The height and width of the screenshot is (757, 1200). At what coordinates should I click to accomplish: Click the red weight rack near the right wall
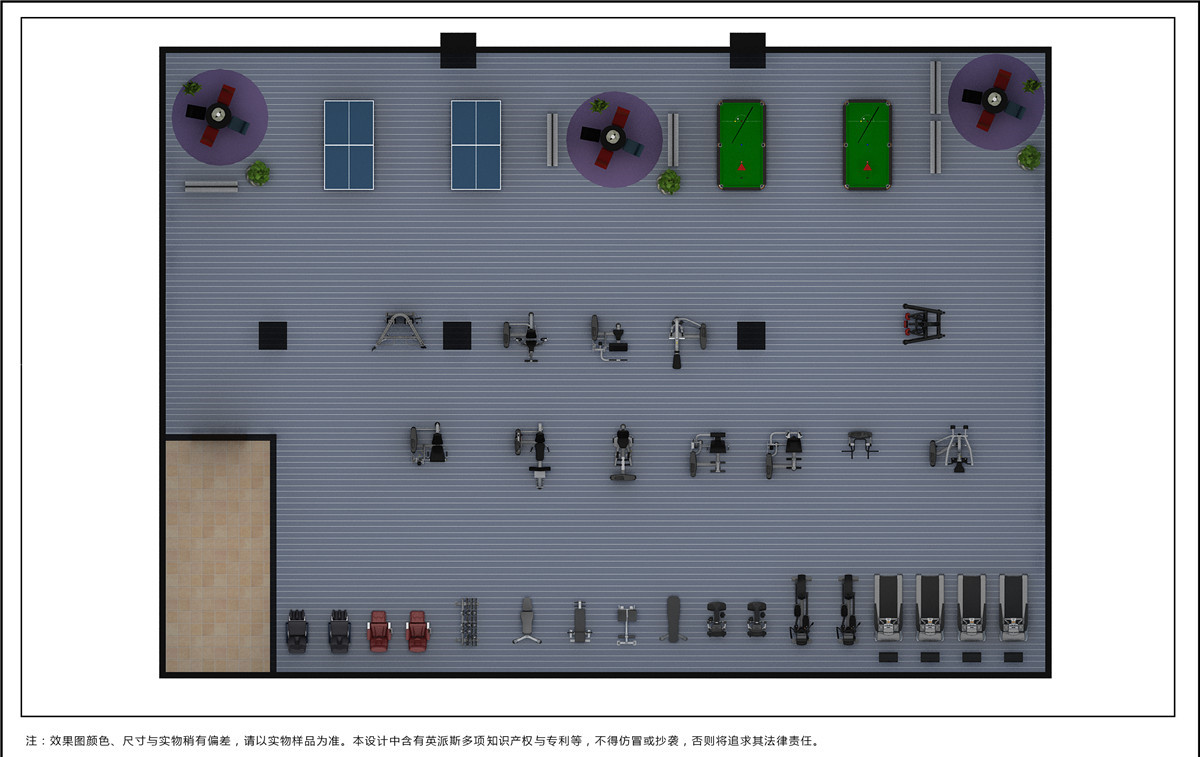click(923, 324)
